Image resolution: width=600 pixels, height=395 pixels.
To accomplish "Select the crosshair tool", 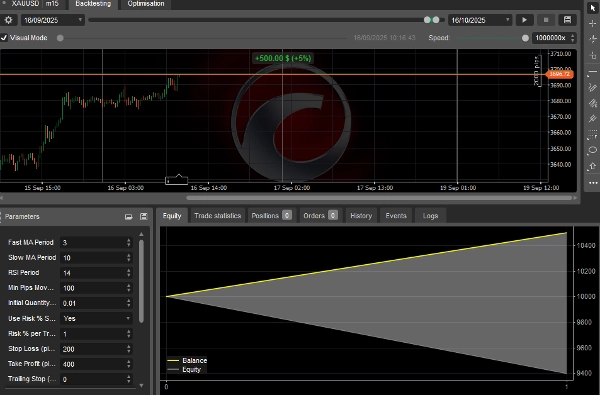I will (593, 23).
